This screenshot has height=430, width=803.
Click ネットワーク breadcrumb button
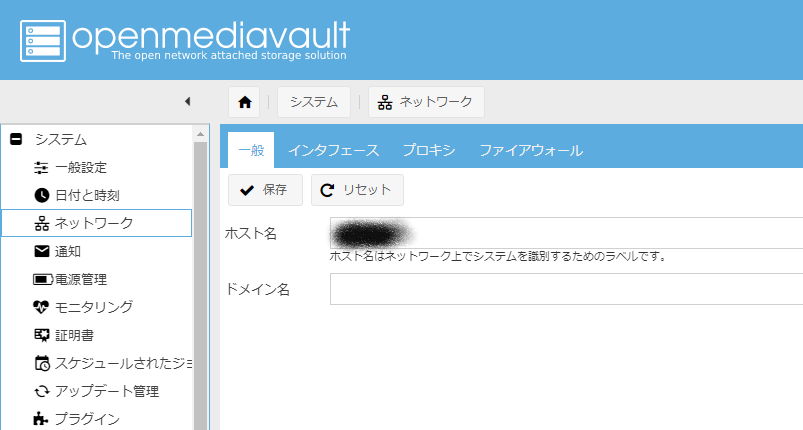coord(426,102)
